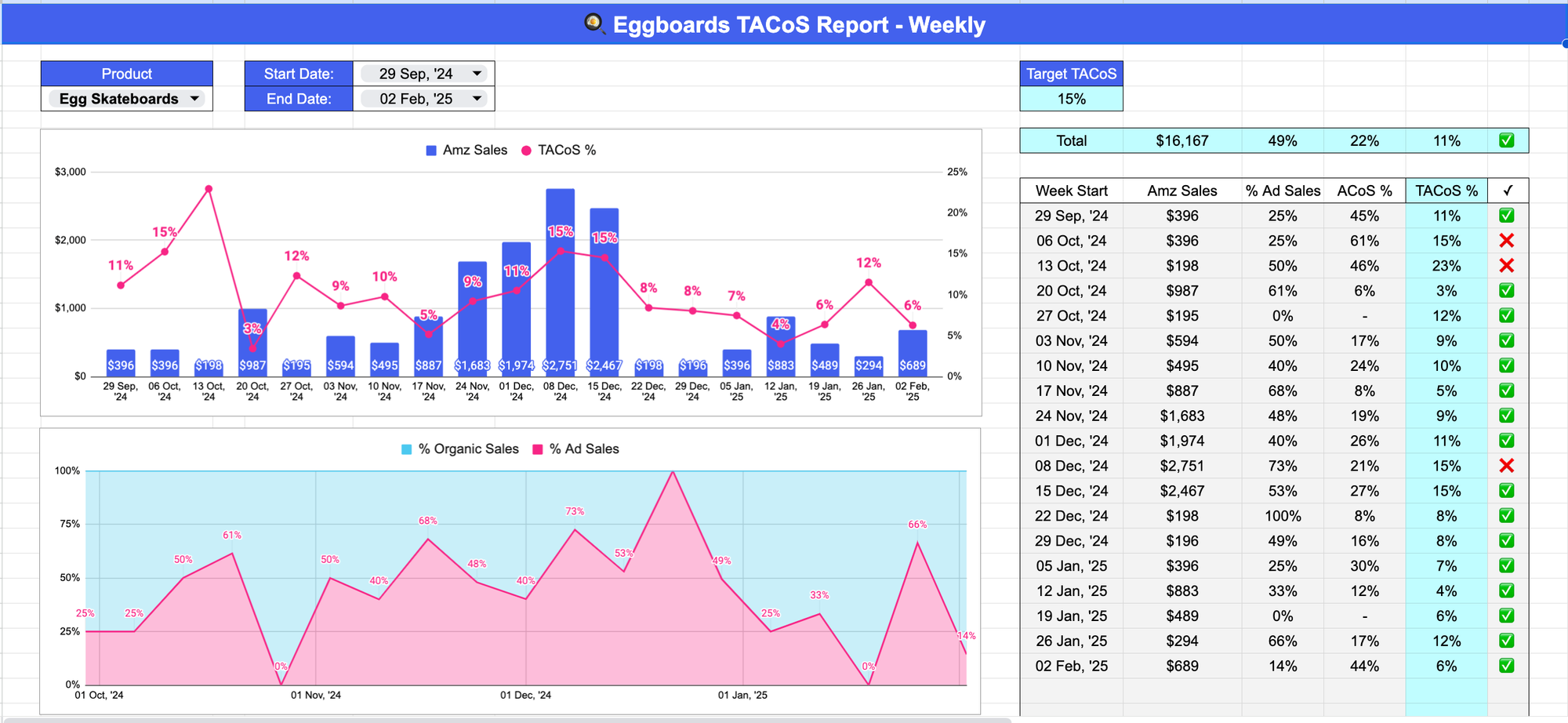The image size is (1568, 723).
Task: Click green check for 15 Dec, '24 row
Action: pos(1506,491)
